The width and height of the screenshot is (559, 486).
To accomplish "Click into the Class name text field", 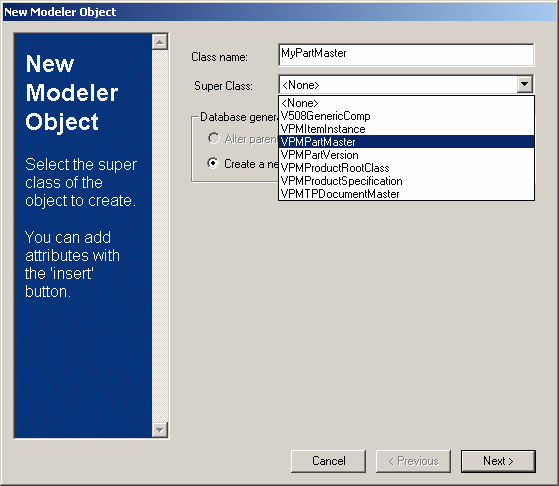I will click(x=406, y=55).
